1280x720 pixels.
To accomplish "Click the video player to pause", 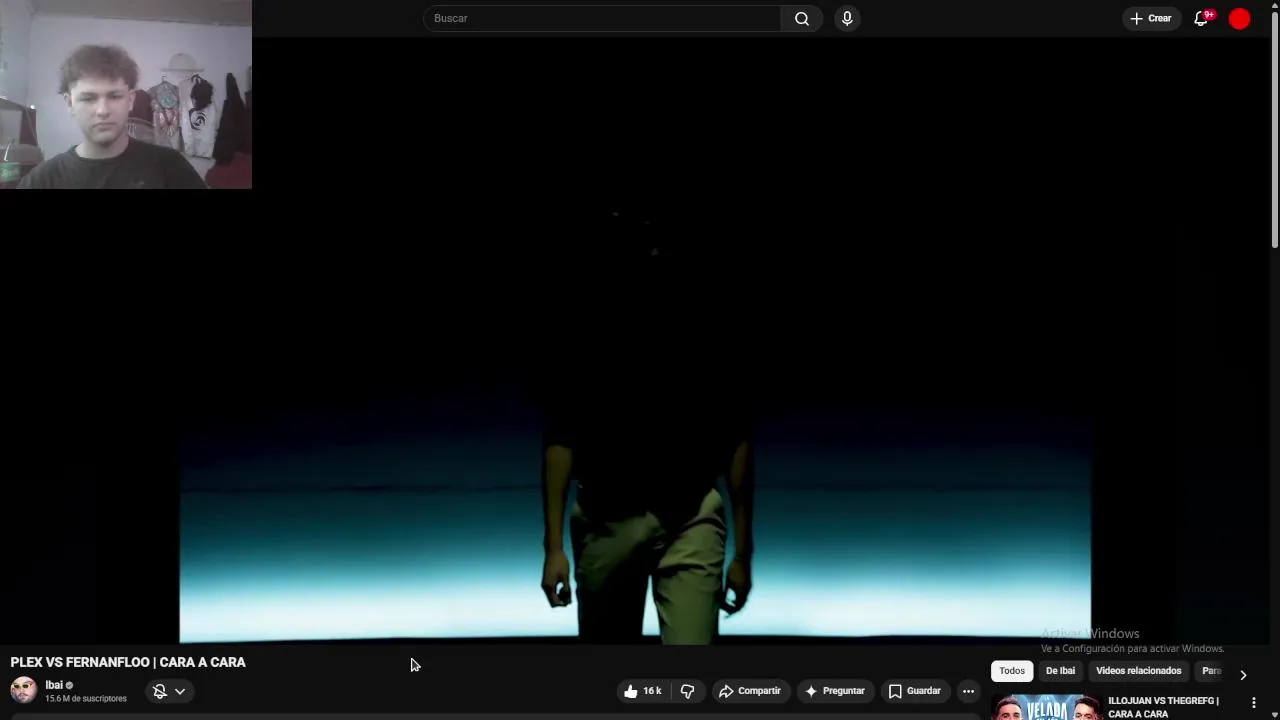I will coord(635,340).
